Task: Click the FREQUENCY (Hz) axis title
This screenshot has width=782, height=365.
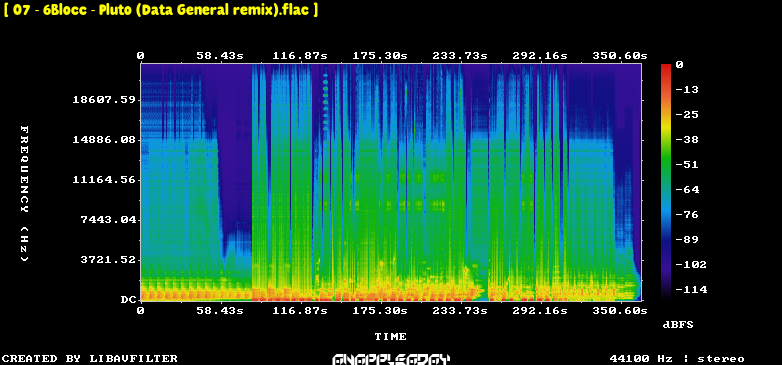Action: click(x=24, y=193)
